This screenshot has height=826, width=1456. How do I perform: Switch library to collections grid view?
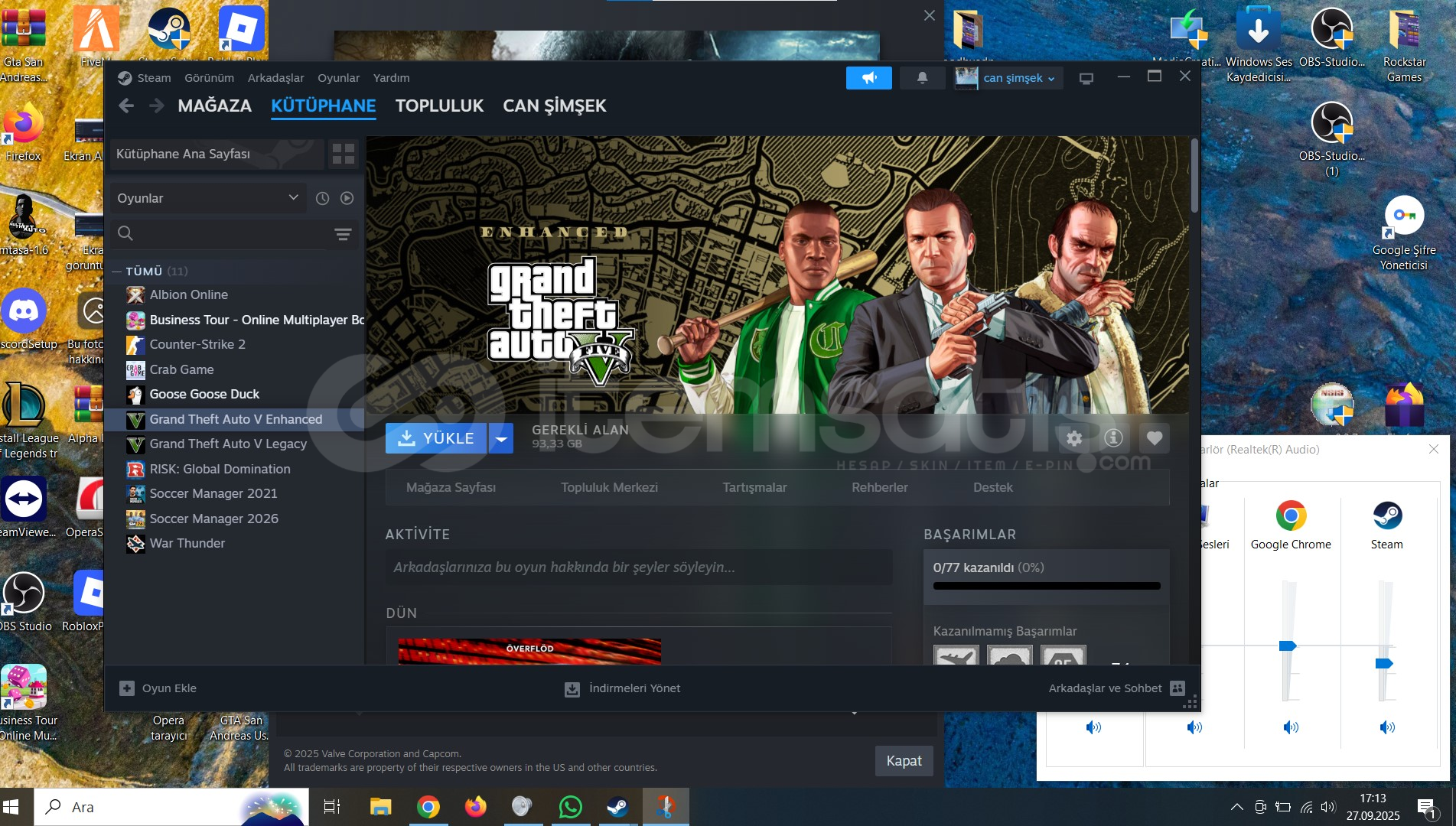tap(344, 154)
